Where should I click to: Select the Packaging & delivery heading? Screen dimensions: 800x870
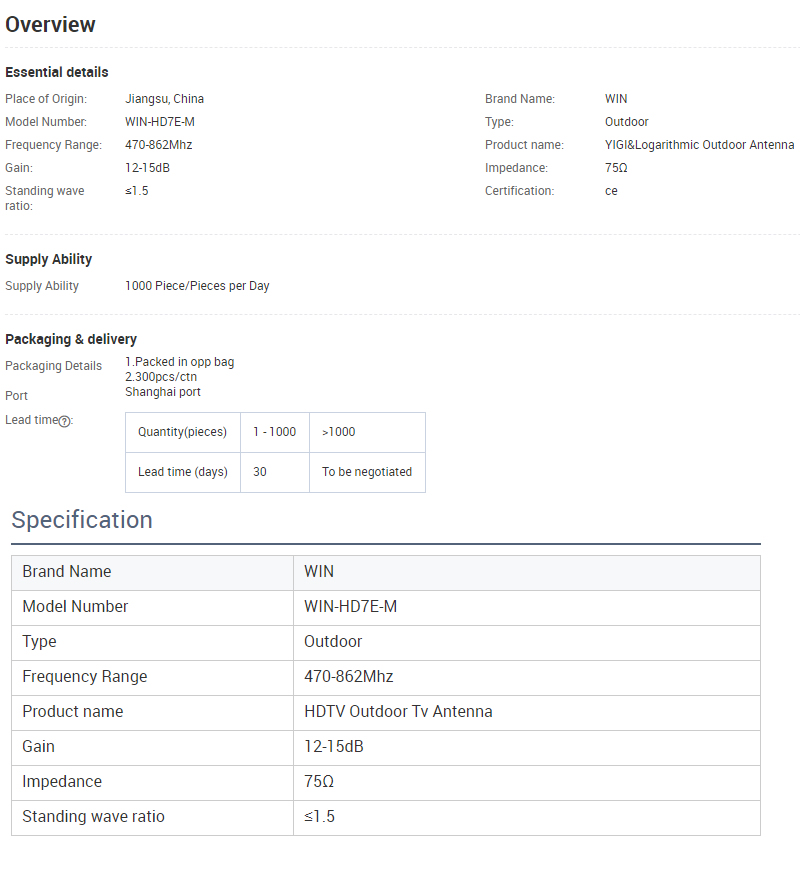[x=71, y=339]
